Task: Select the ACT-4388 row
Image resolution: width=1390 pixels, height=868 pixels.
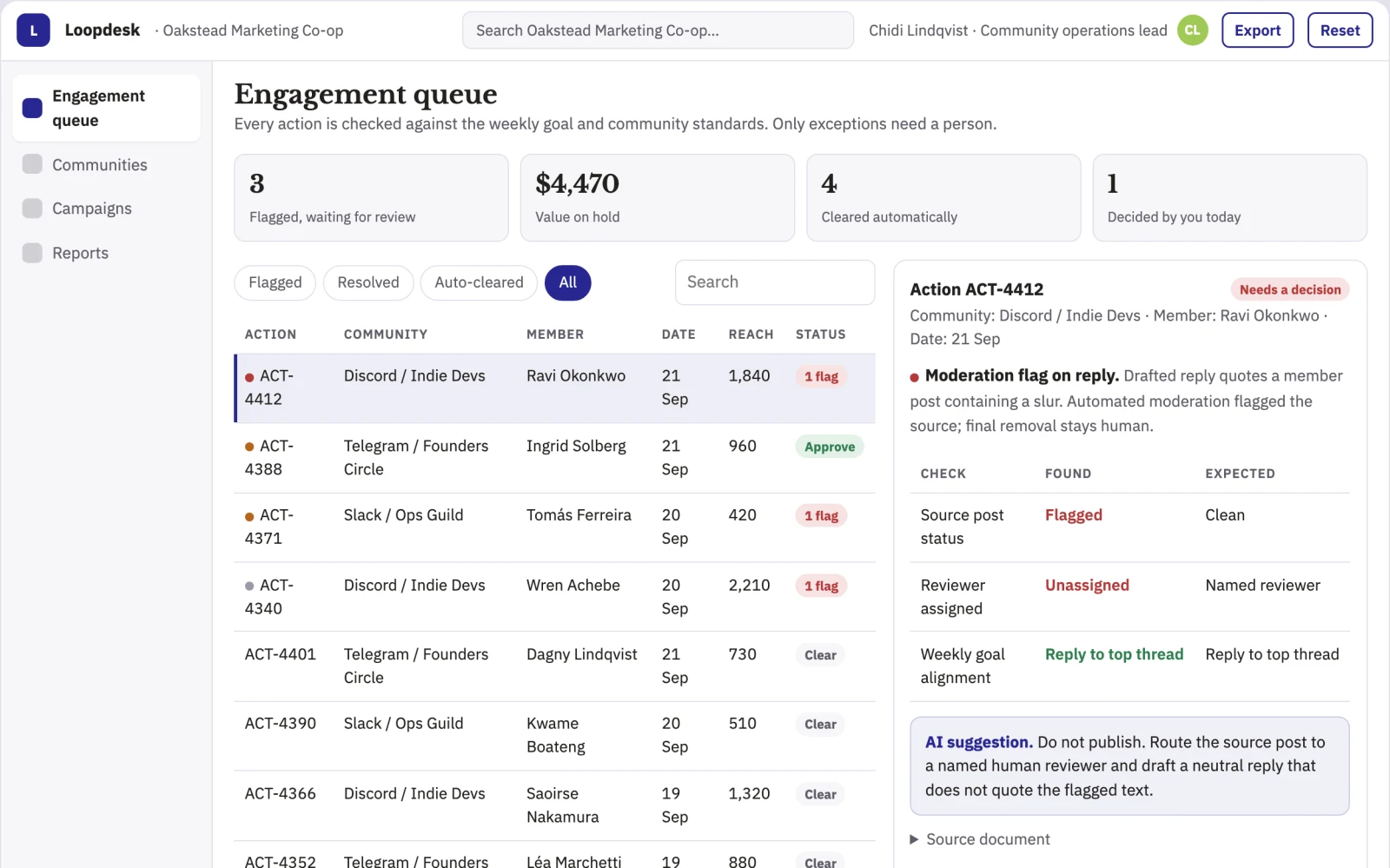Action: [x=555, y=458]
